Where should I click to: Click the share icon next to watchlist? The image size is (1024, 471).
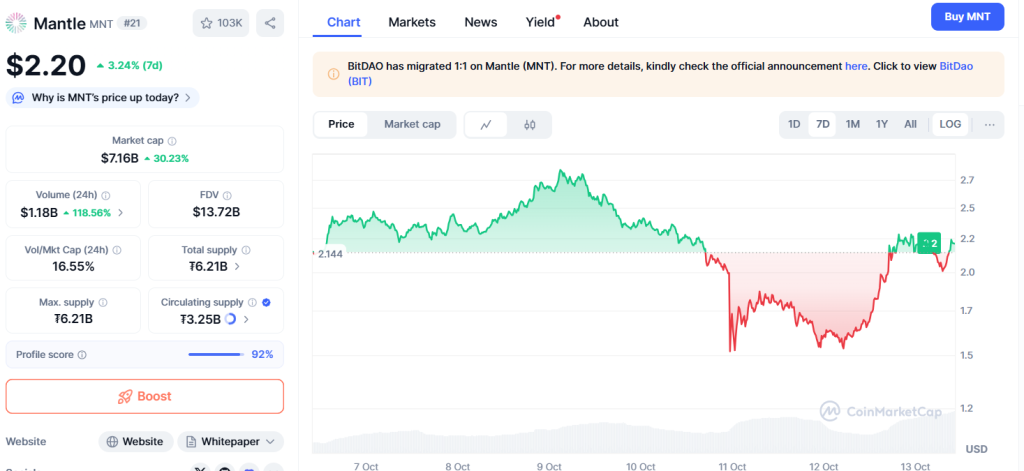[269, 22]
